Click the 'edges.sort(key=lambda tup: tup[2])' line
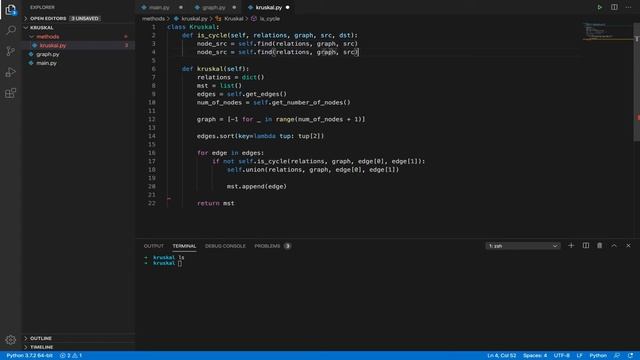Viewport: 640px width, 360px height. click(260, 136)
